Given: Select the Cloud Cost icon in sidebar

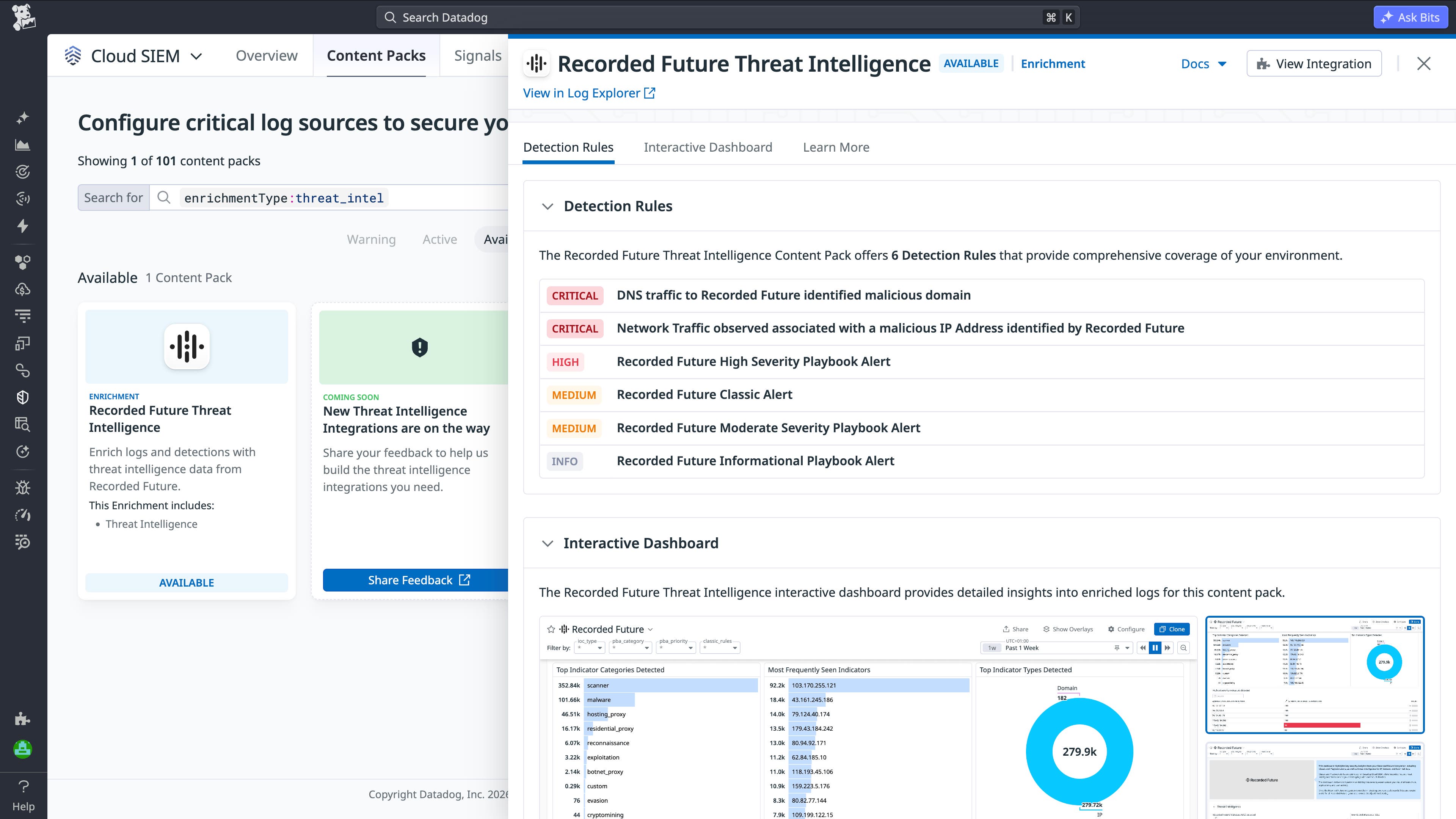Looking at the screenshot, I should [x=23, y=289].
